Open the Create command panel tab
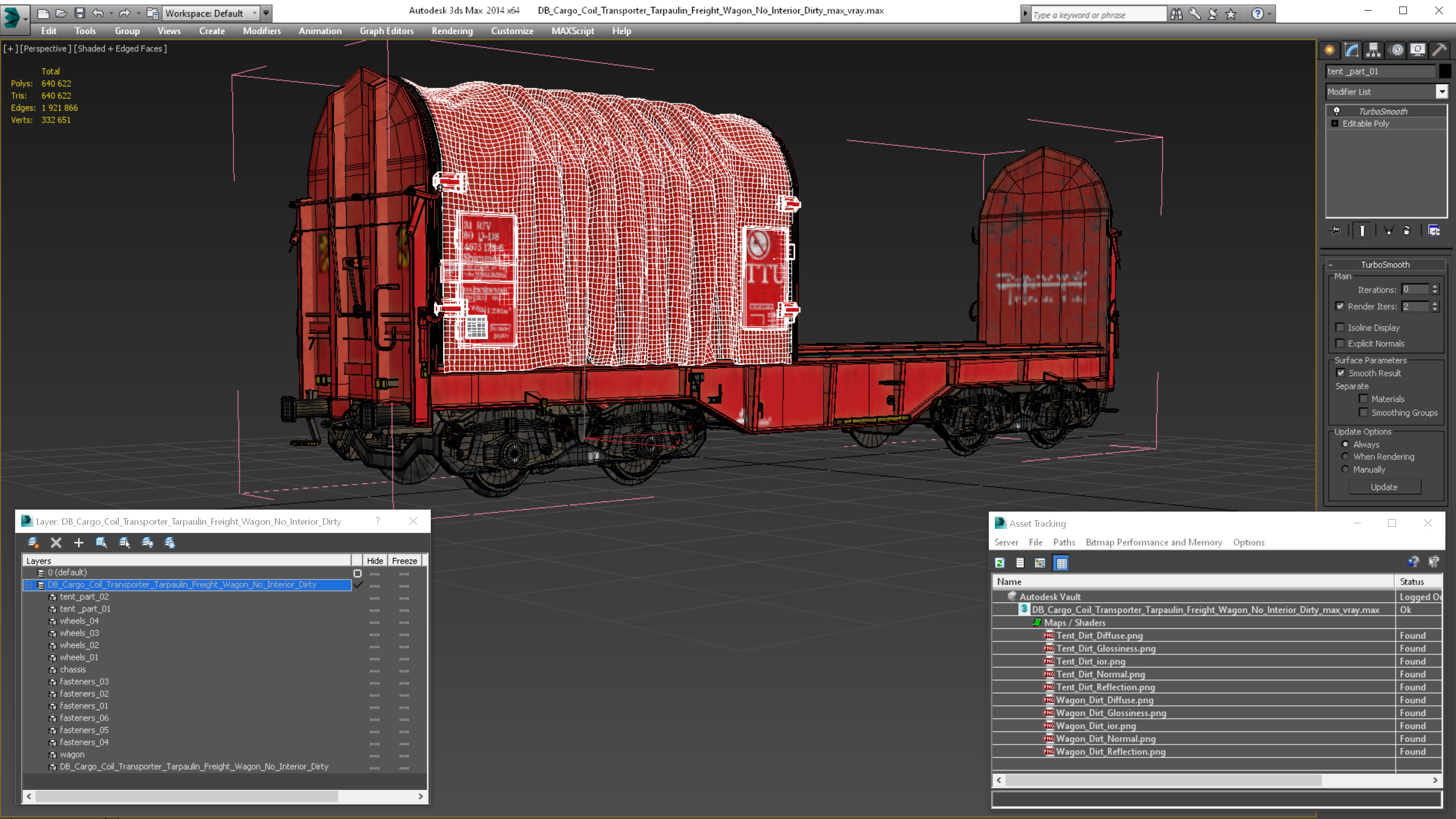This screenshot has height=819, width=1456. point(1330,50)
